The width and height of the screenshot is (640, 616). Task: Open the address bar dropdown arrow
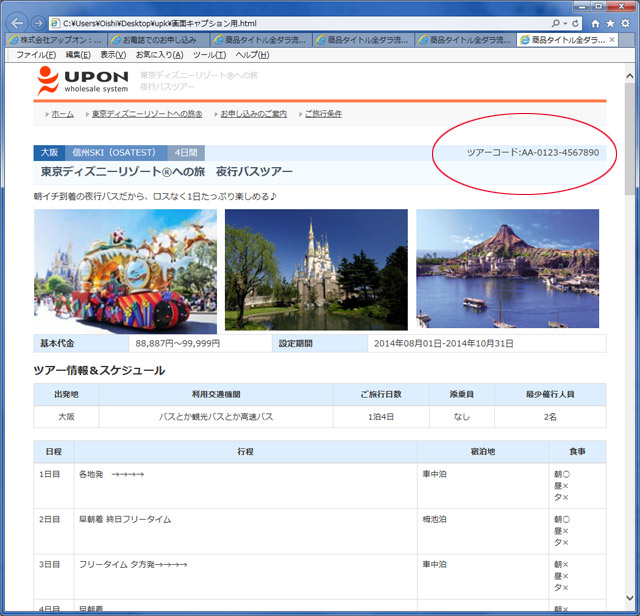point(565,24)
